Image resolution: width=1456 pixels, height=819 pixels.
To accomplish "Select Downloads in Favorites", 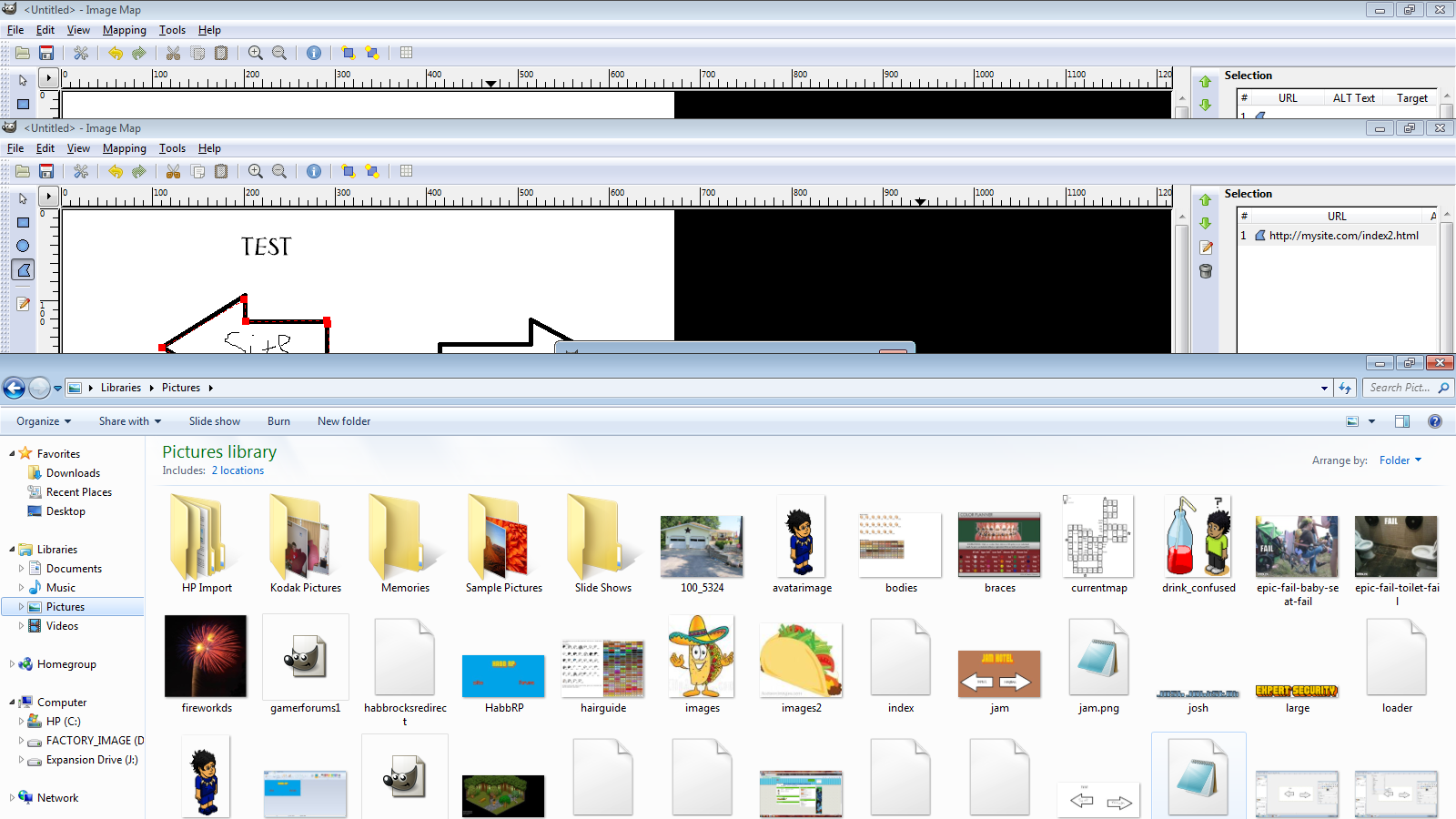I will click(x=73, y=473).
